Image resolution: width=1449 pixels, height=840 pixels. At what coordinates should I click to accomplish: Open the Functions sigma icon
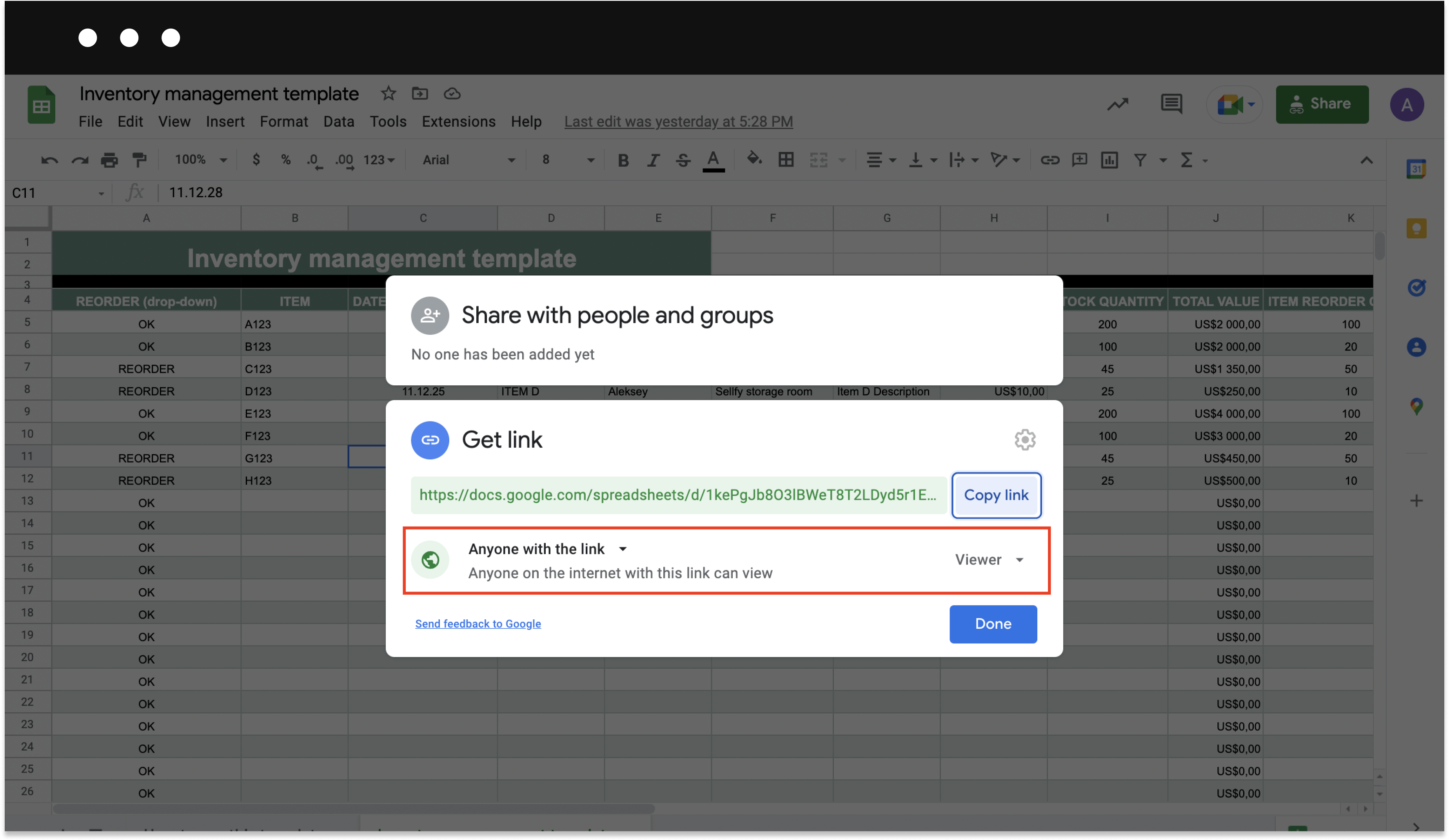coord(1188,160)
